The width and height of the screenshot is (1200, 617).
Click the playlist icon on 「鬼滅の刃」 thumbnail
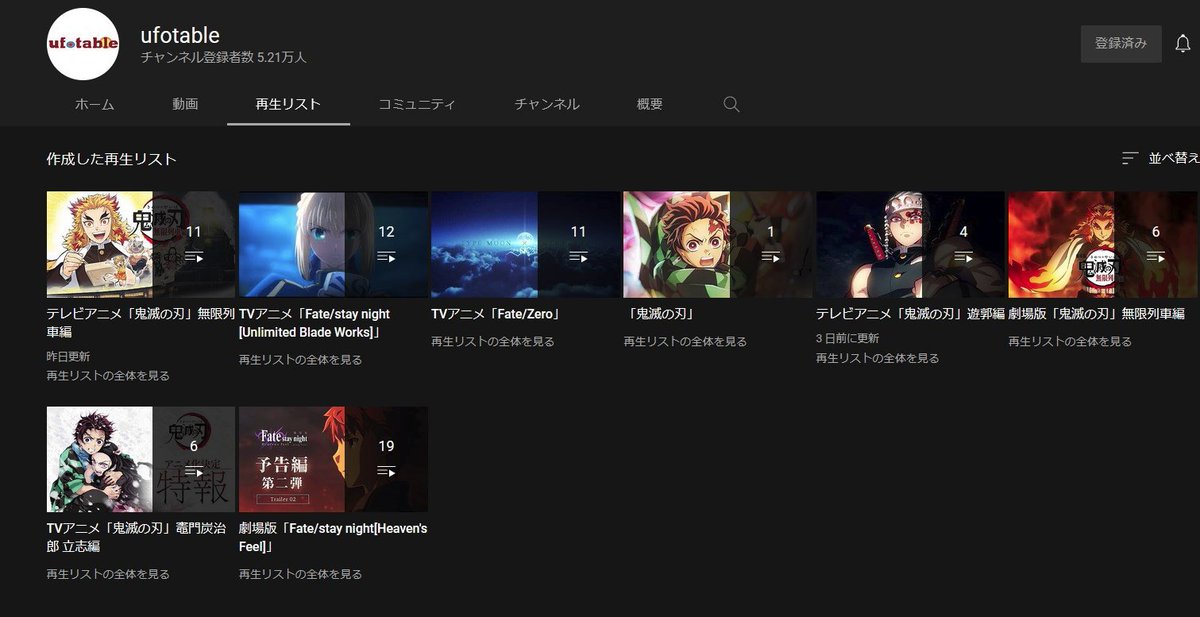coord(771,257)
